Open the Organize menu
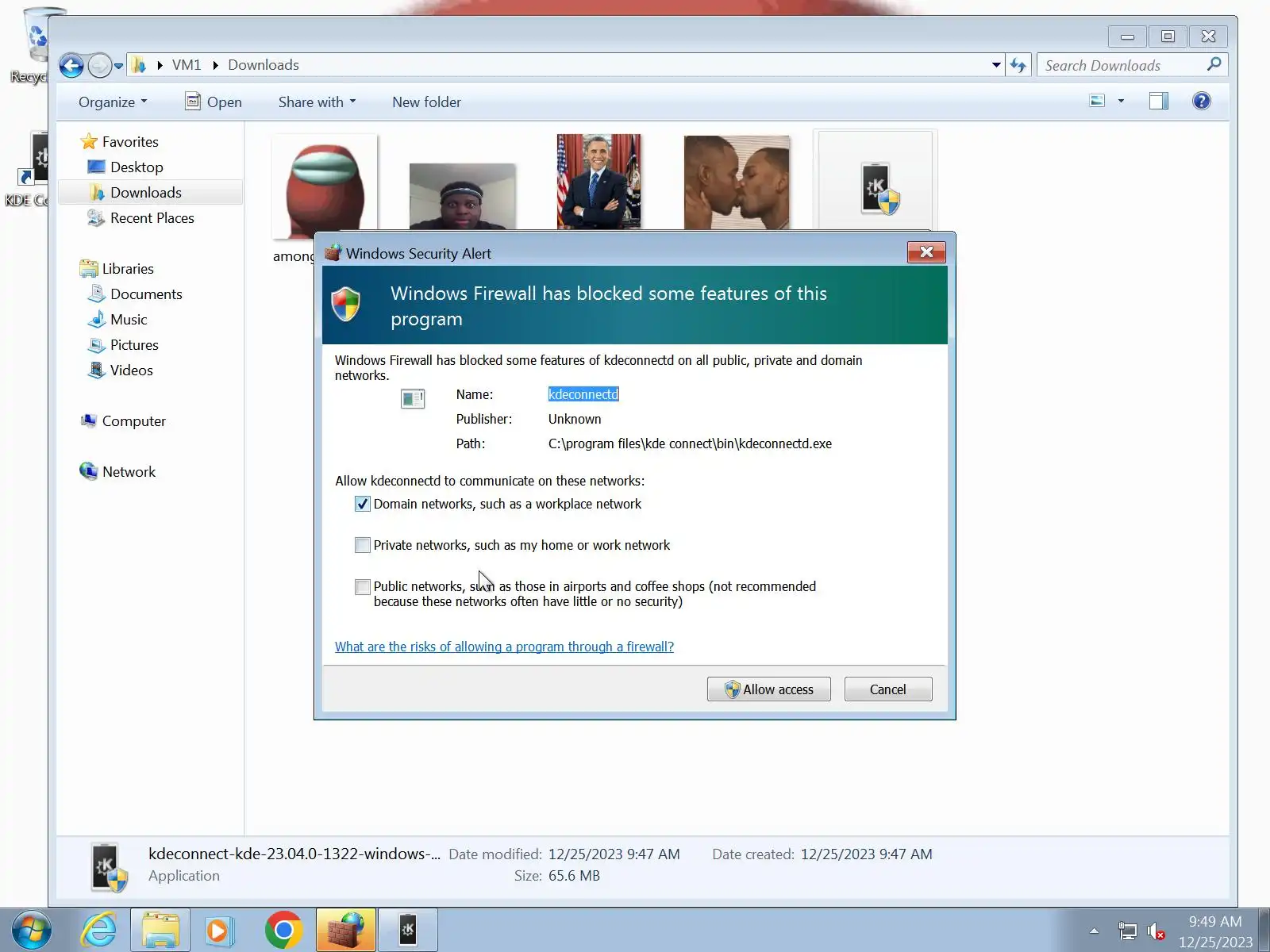 click(113, 102)
